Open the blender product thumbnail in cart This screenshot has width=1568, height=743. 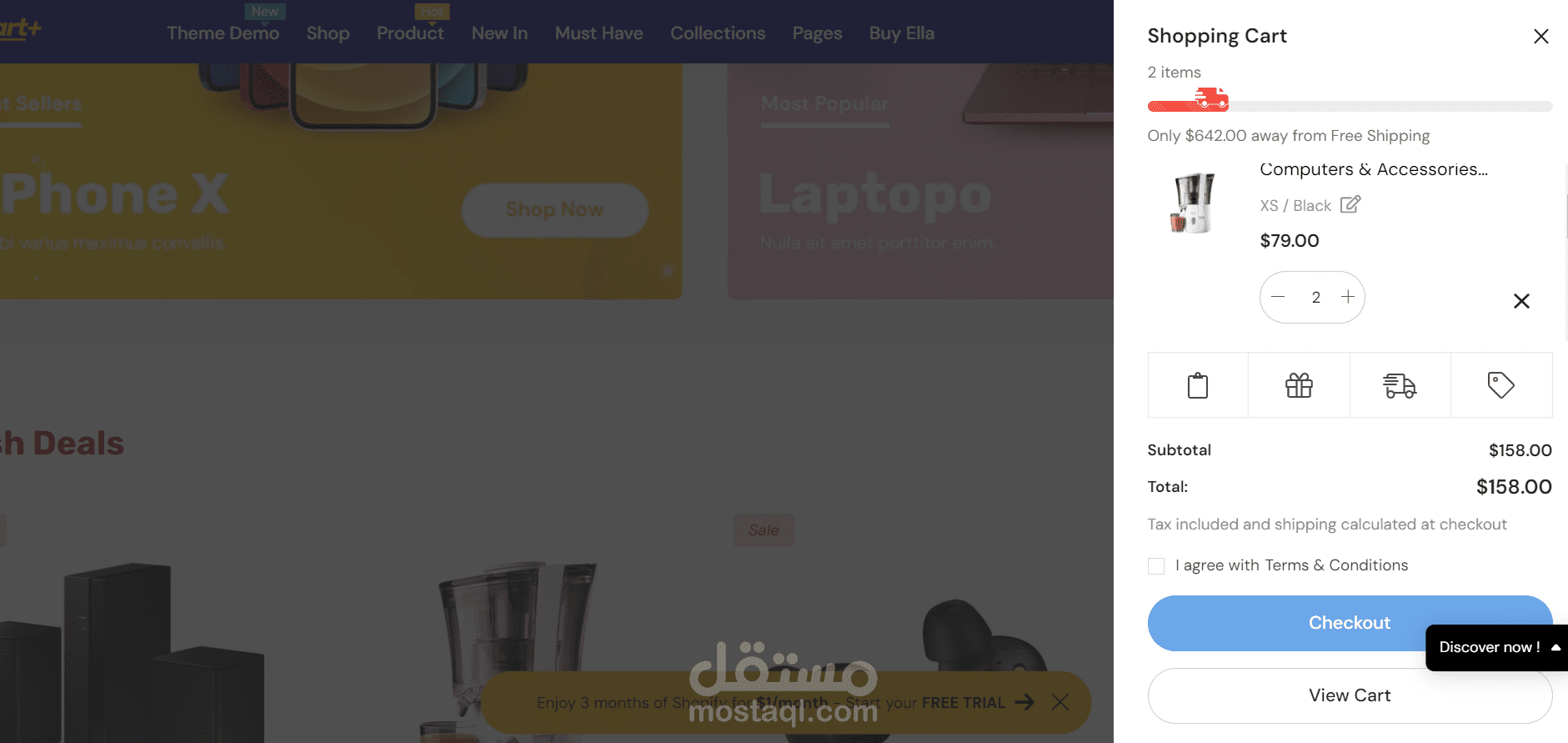[x=1194, y=203]
